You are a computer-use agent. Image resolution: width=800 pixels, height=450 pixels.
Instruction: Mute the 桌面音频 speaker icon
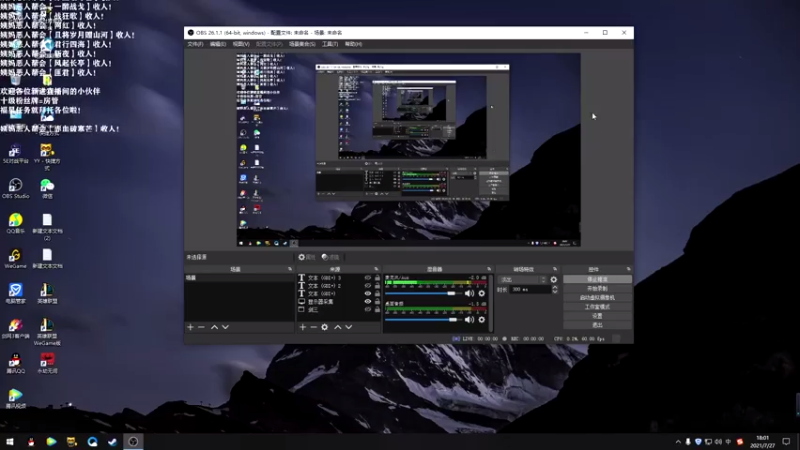coord(469,320)
